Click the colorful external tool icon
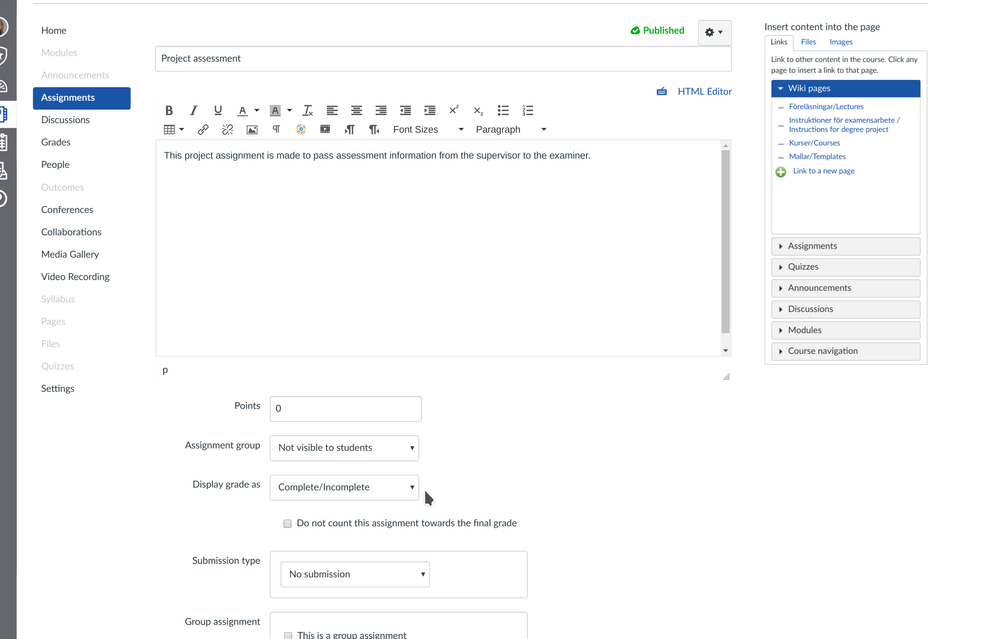 pyautogui.click(x=301, y=130)
